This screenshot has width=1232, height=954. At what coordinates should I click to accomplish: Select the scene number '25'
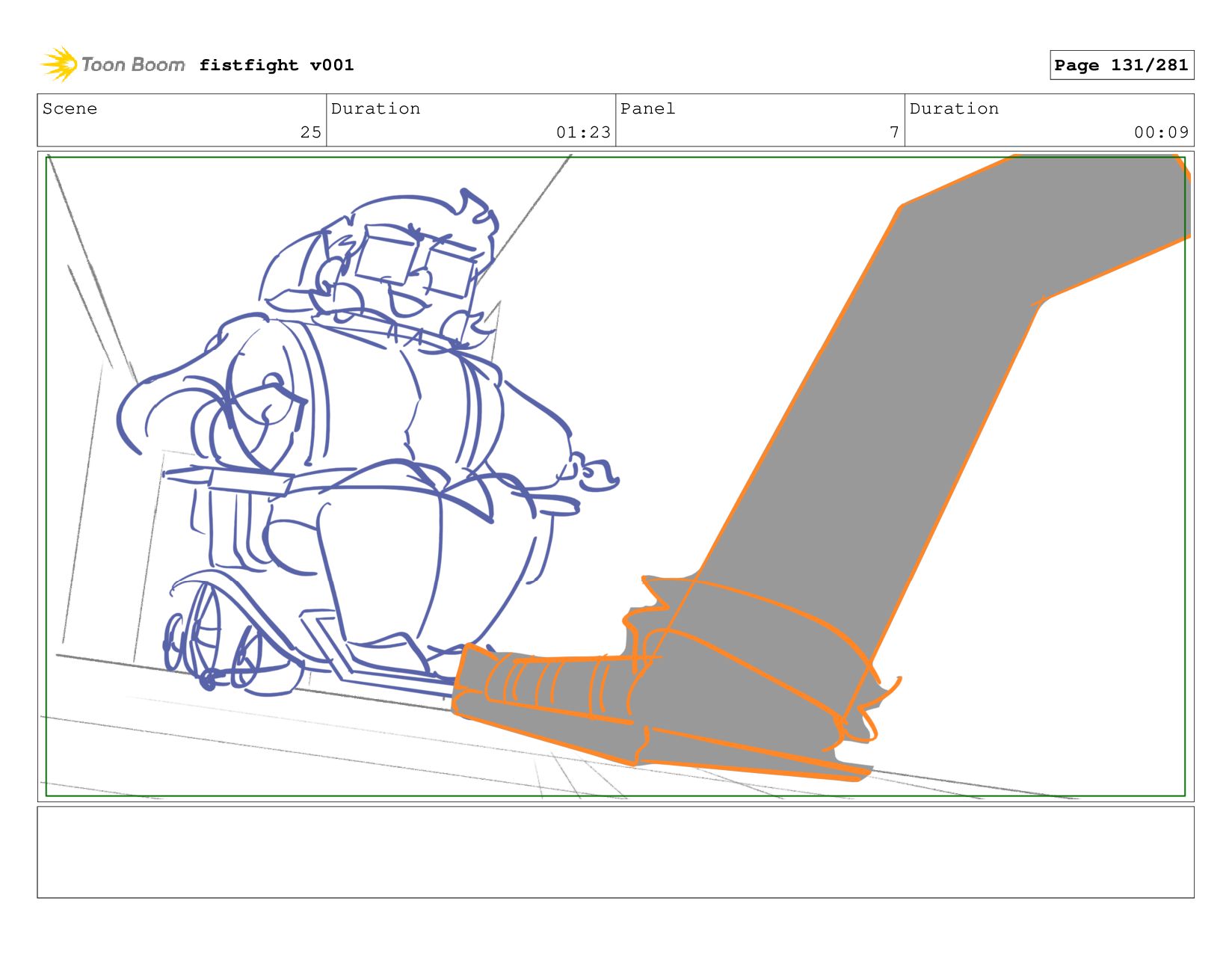tap(311, 132)
